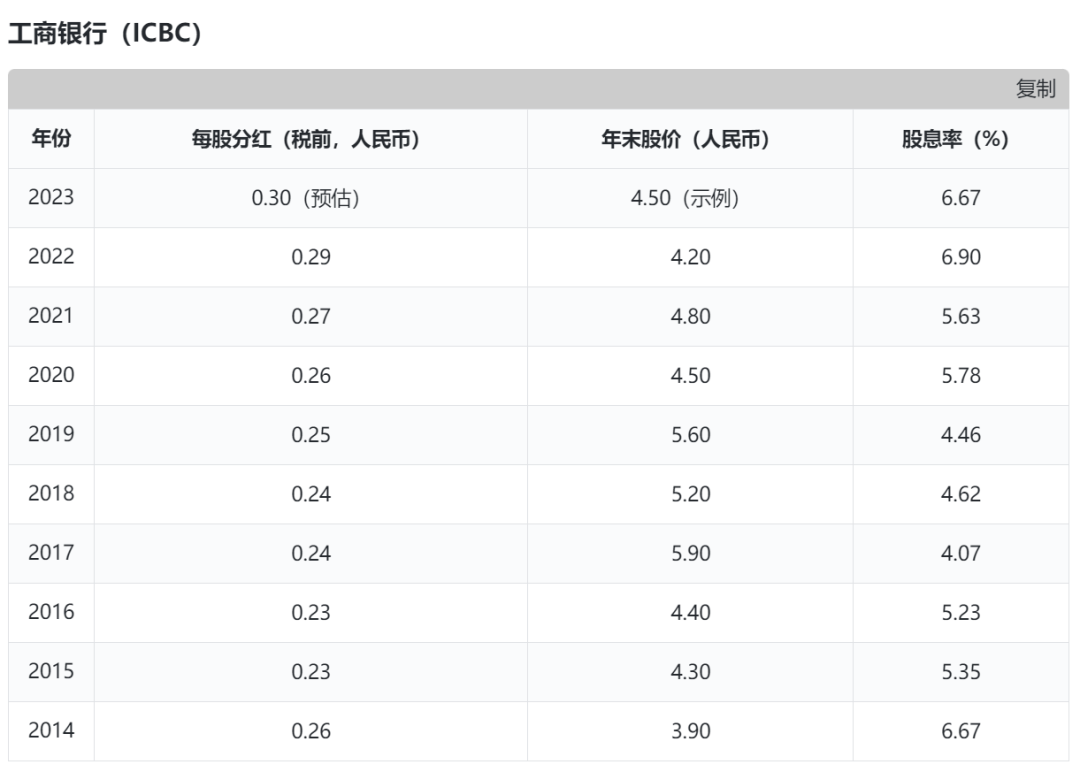Screen dimensions: 1080x772
Task: Click the 0.30 (预估) dividend cell
Action: pyautogui.click(x=310, y=198)
